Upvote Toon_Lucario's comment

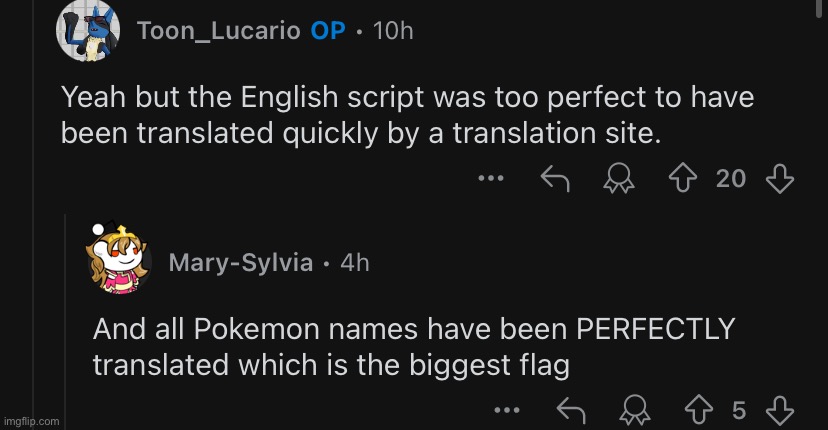(684, 179)
